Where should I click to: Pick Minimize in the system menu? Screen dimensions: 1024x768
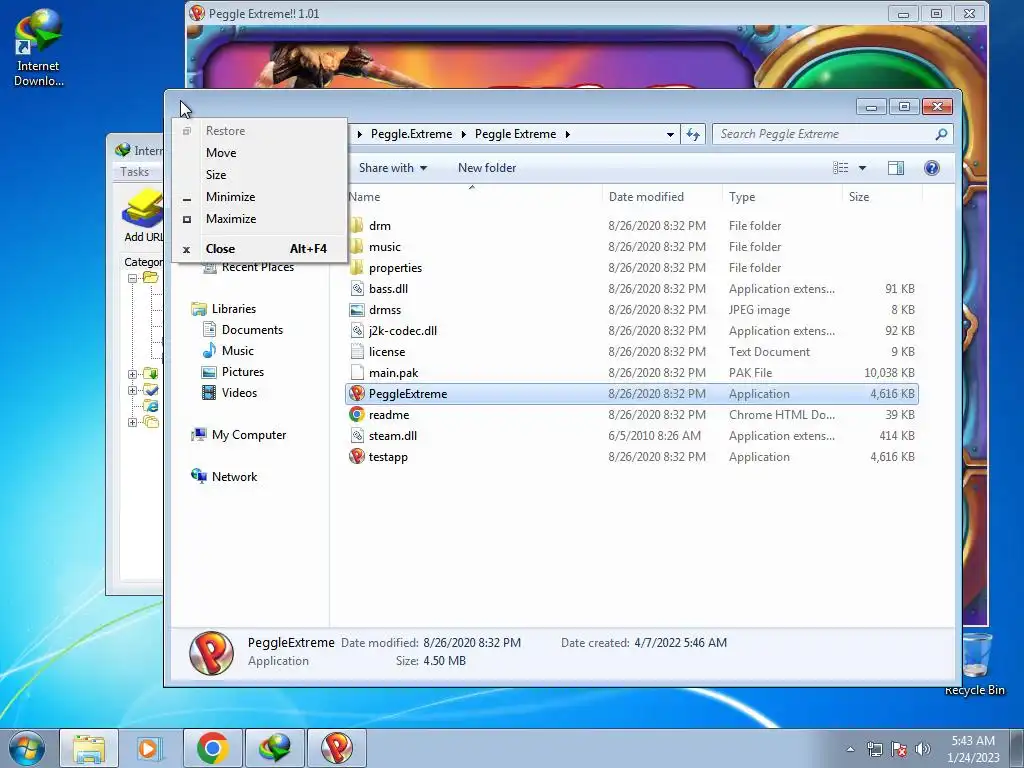click(x=230, y=197)
